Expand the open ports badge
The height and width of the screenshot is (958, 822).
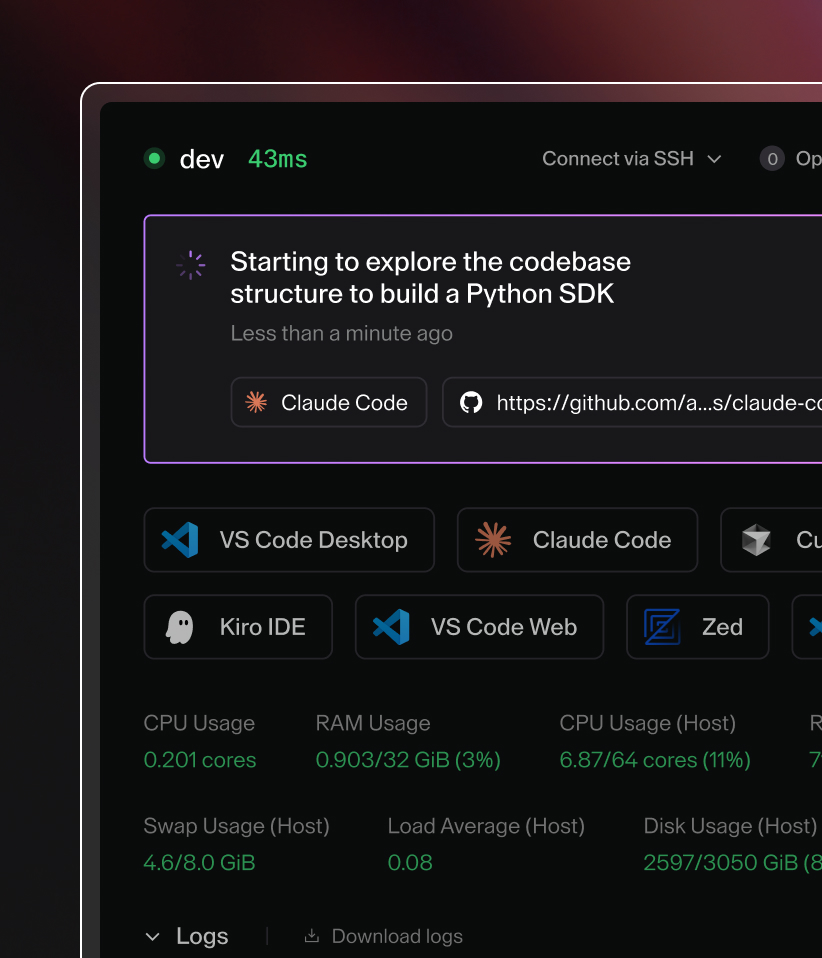click(772, 158)
